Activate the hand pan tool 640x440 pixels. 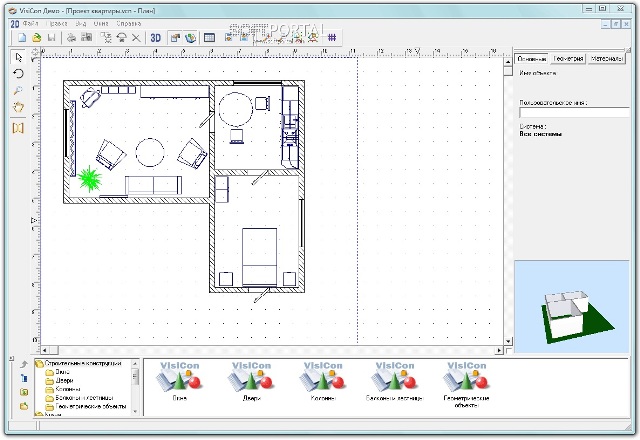(18, 106)
